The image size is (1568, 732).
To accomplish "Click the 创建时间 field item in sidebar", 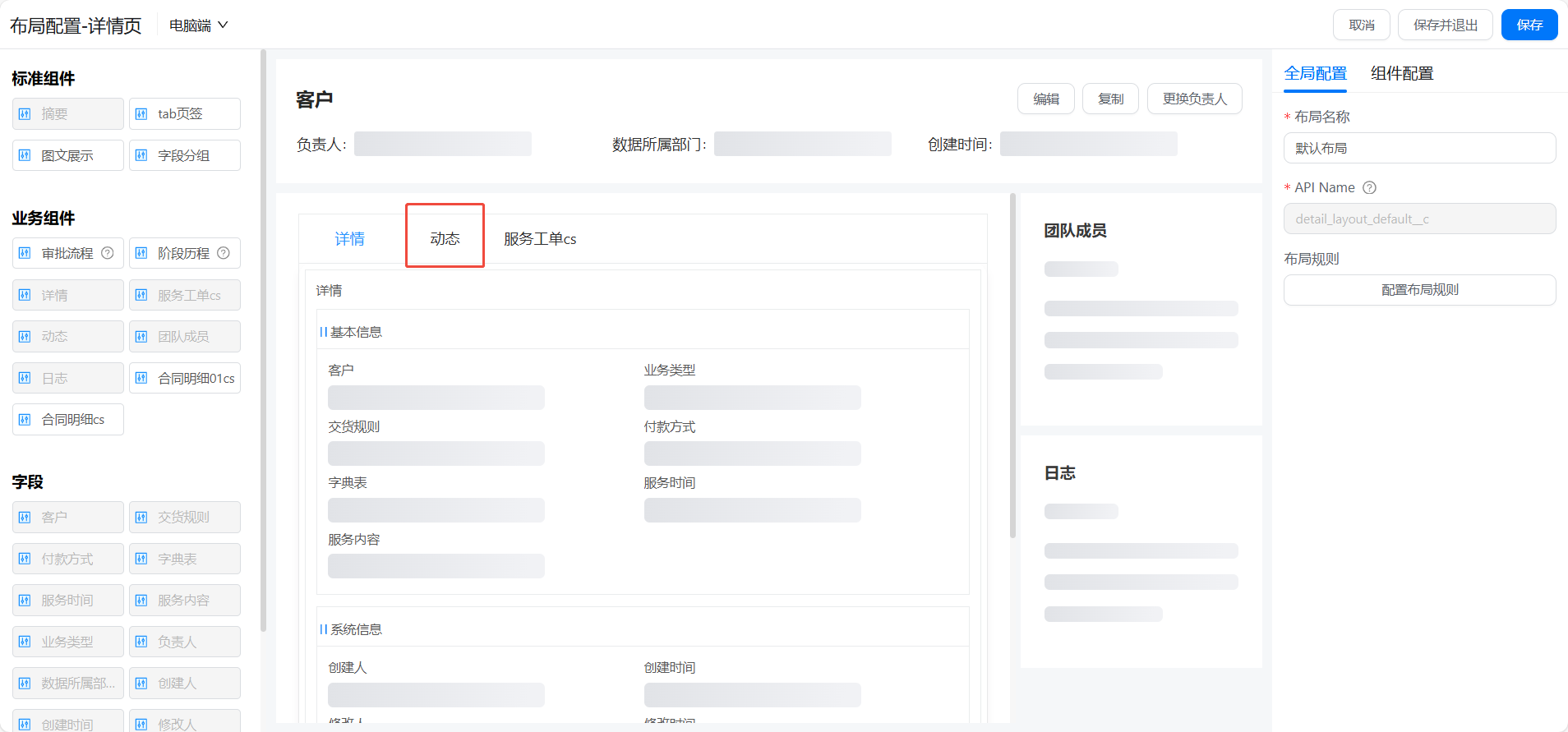I will click(x=68, y=720).
